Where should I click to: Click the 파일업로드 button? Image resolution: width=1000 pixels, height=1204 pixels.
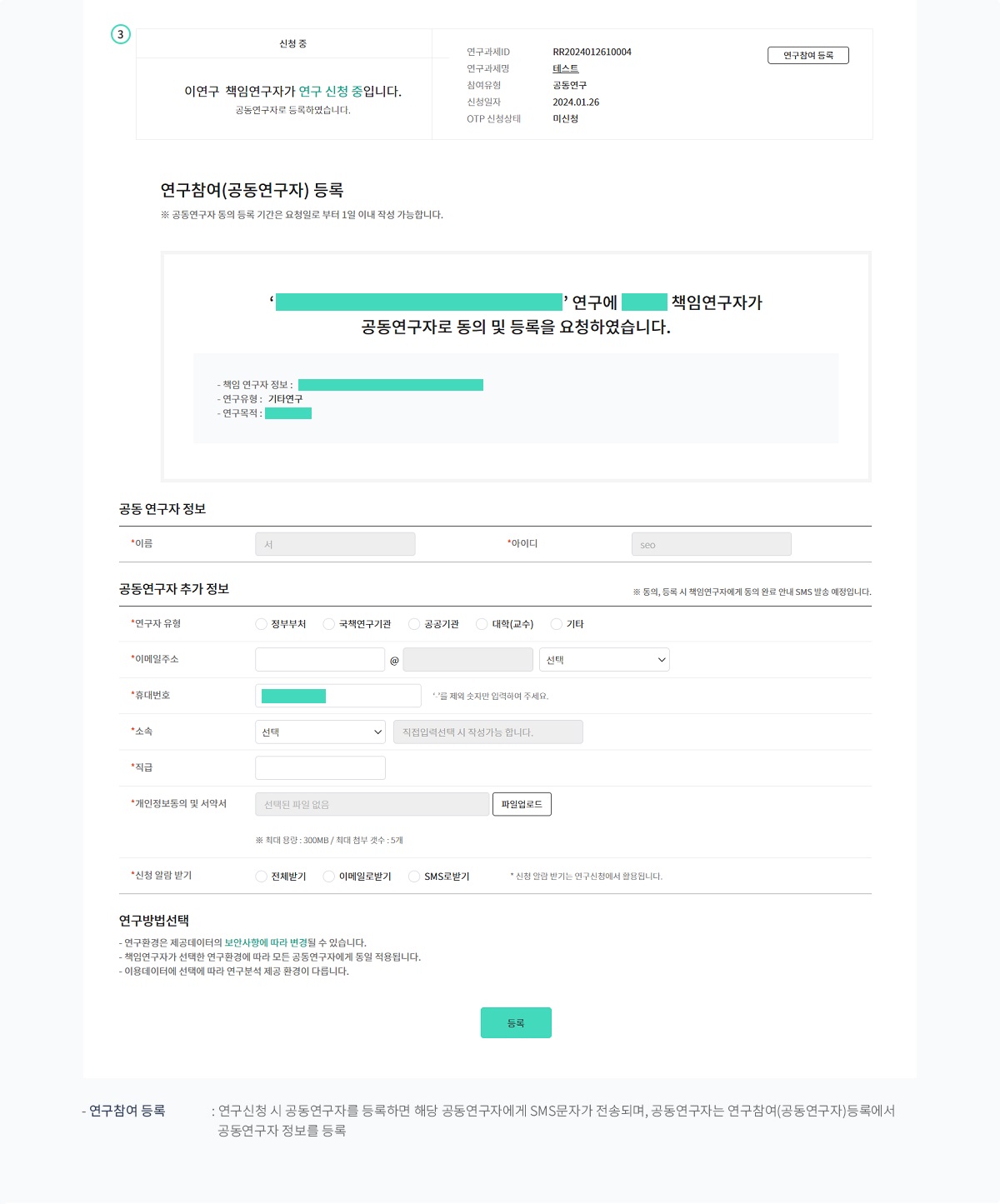522,804
